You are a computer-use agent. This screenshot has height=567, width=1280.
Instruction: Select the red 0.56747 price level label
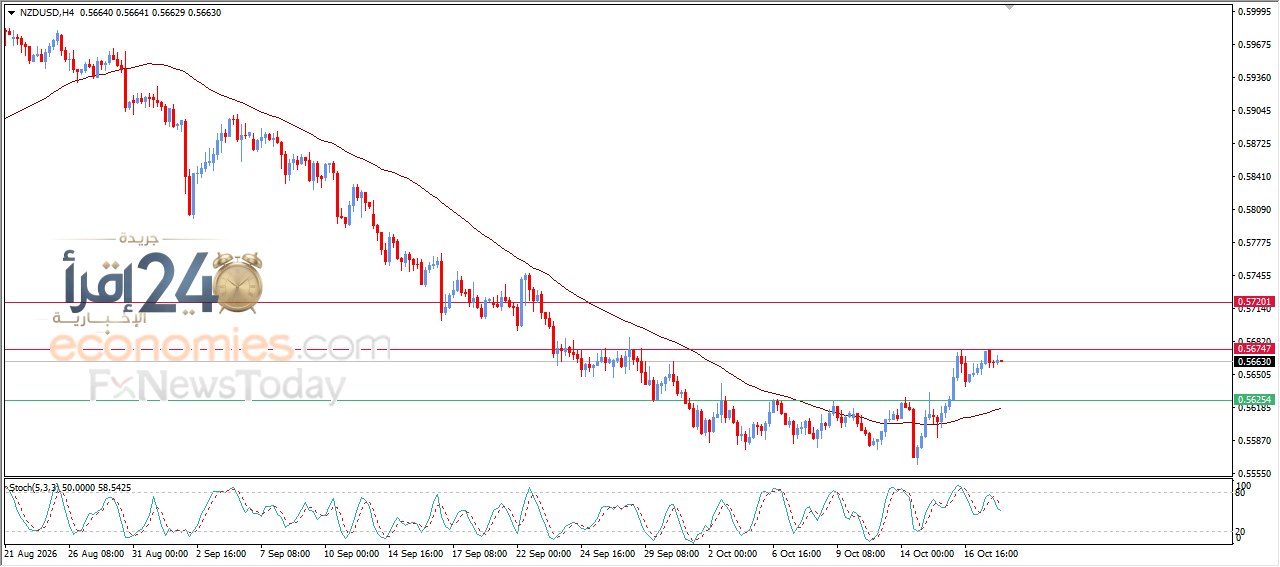[1254, 349]
